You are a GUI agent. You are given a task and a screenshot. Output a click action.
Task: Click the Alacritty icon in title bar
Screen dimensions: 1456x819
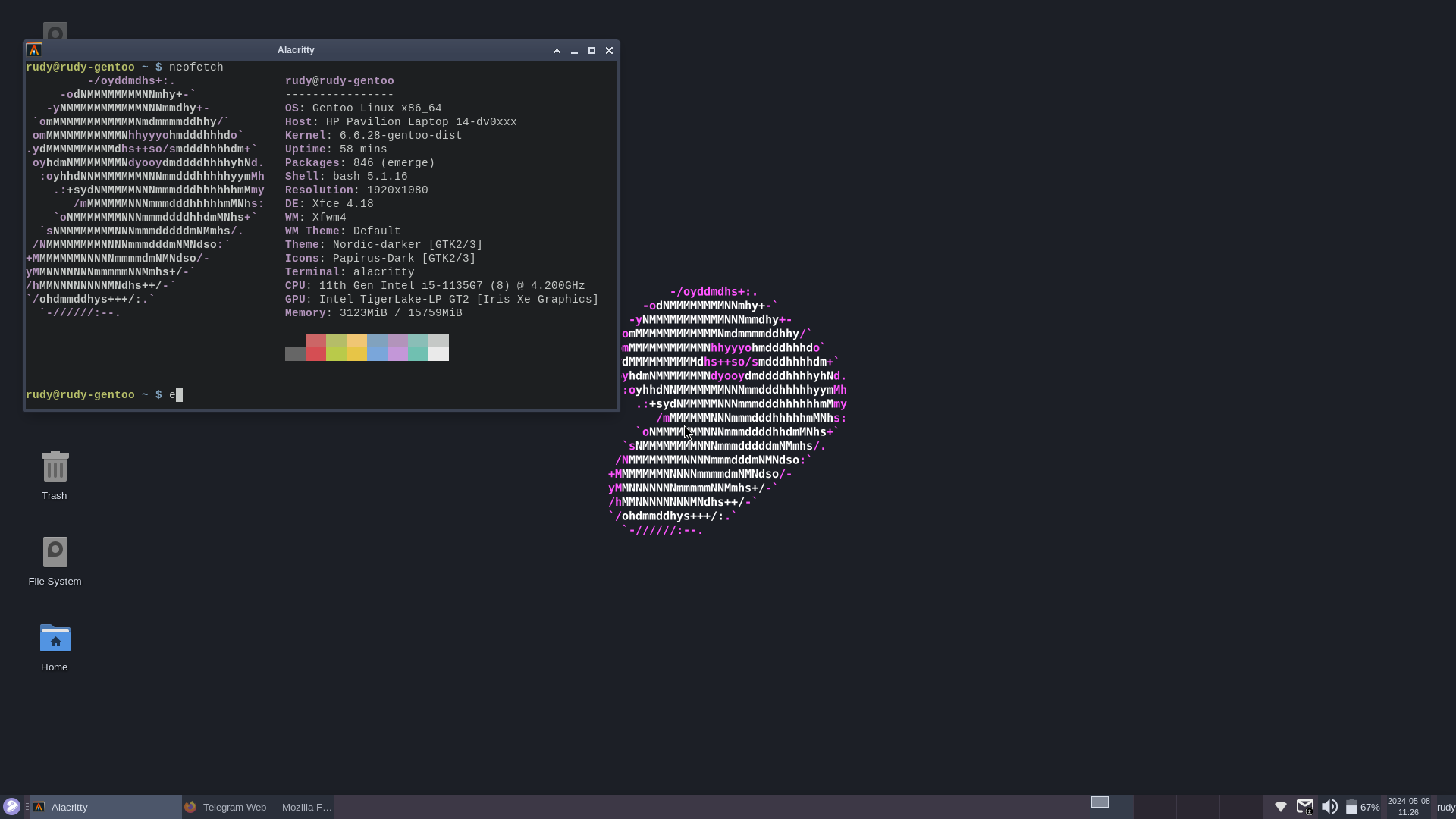34,50
